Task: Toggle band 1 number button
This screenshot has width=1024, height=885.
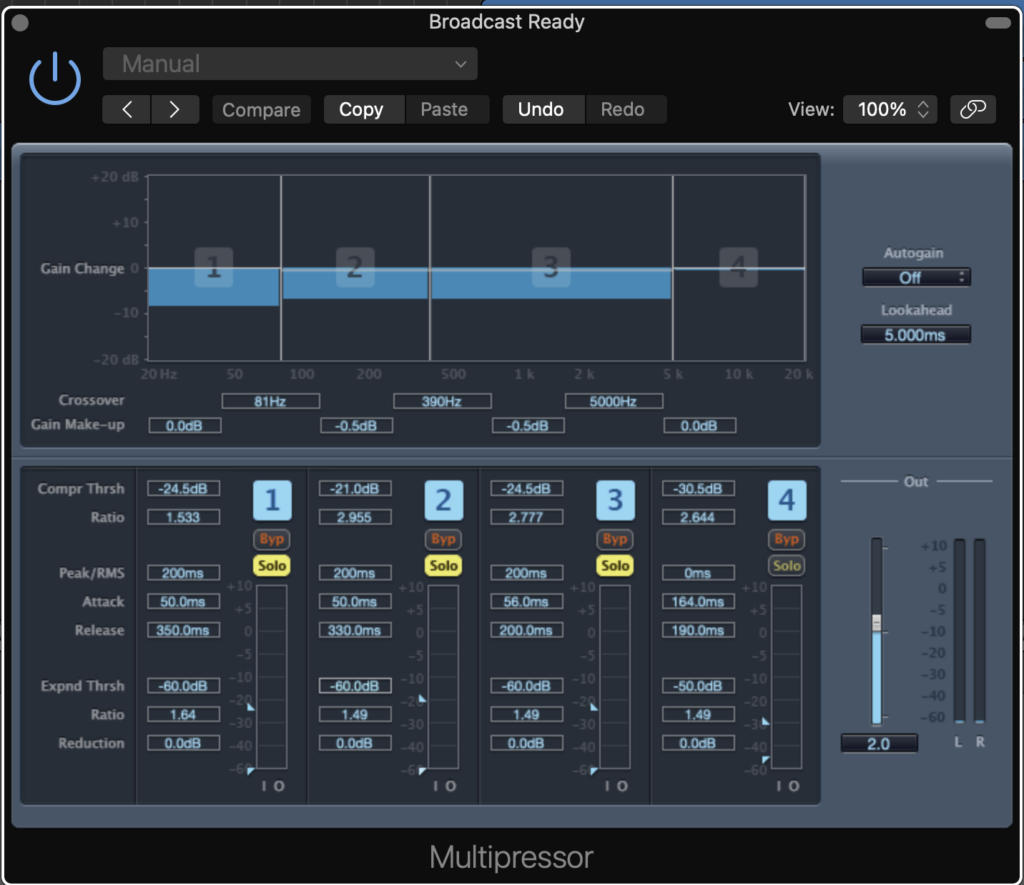Action: 272,500
